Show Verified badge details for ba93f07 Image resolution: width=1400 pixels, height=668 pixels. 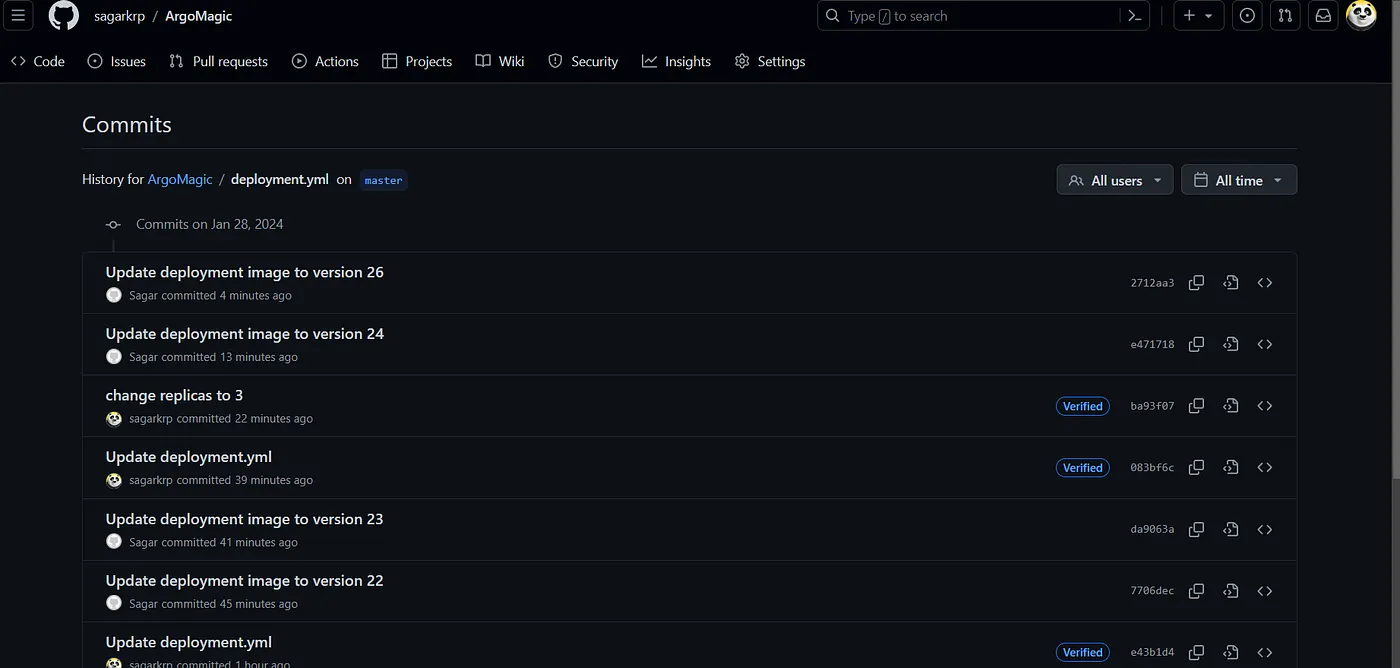[1082, 406]
